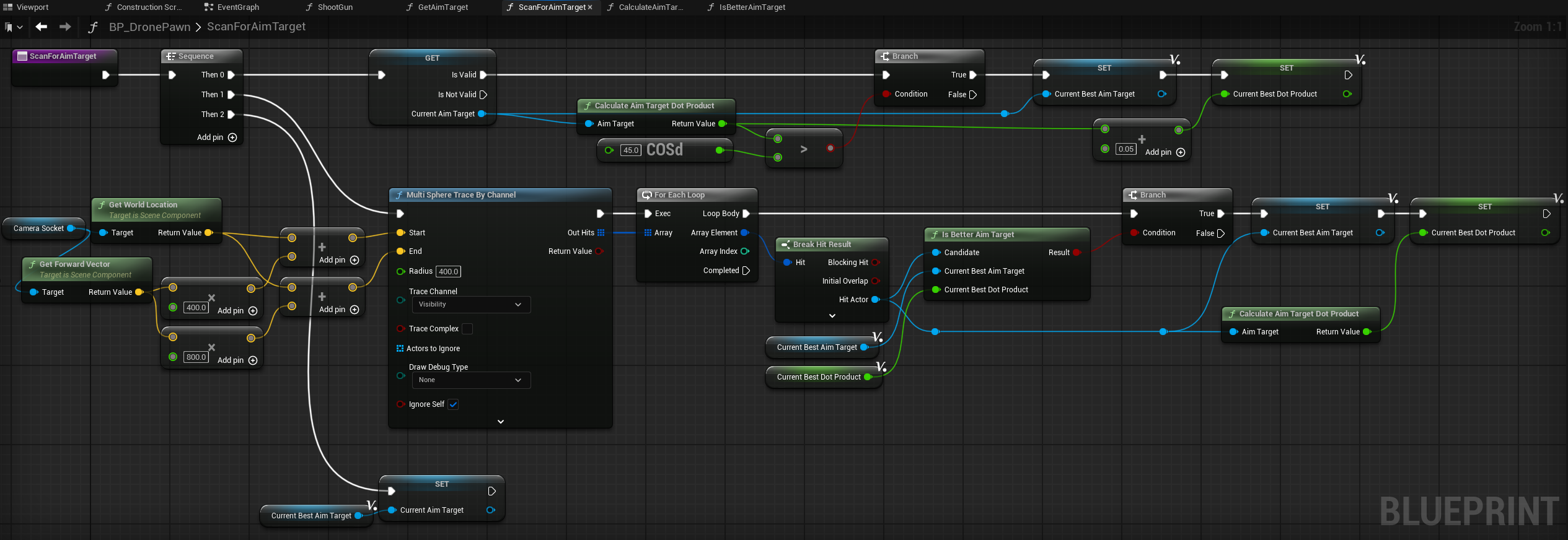Click Add pin on the 400.0 multiply node

[x=237, y=311]
